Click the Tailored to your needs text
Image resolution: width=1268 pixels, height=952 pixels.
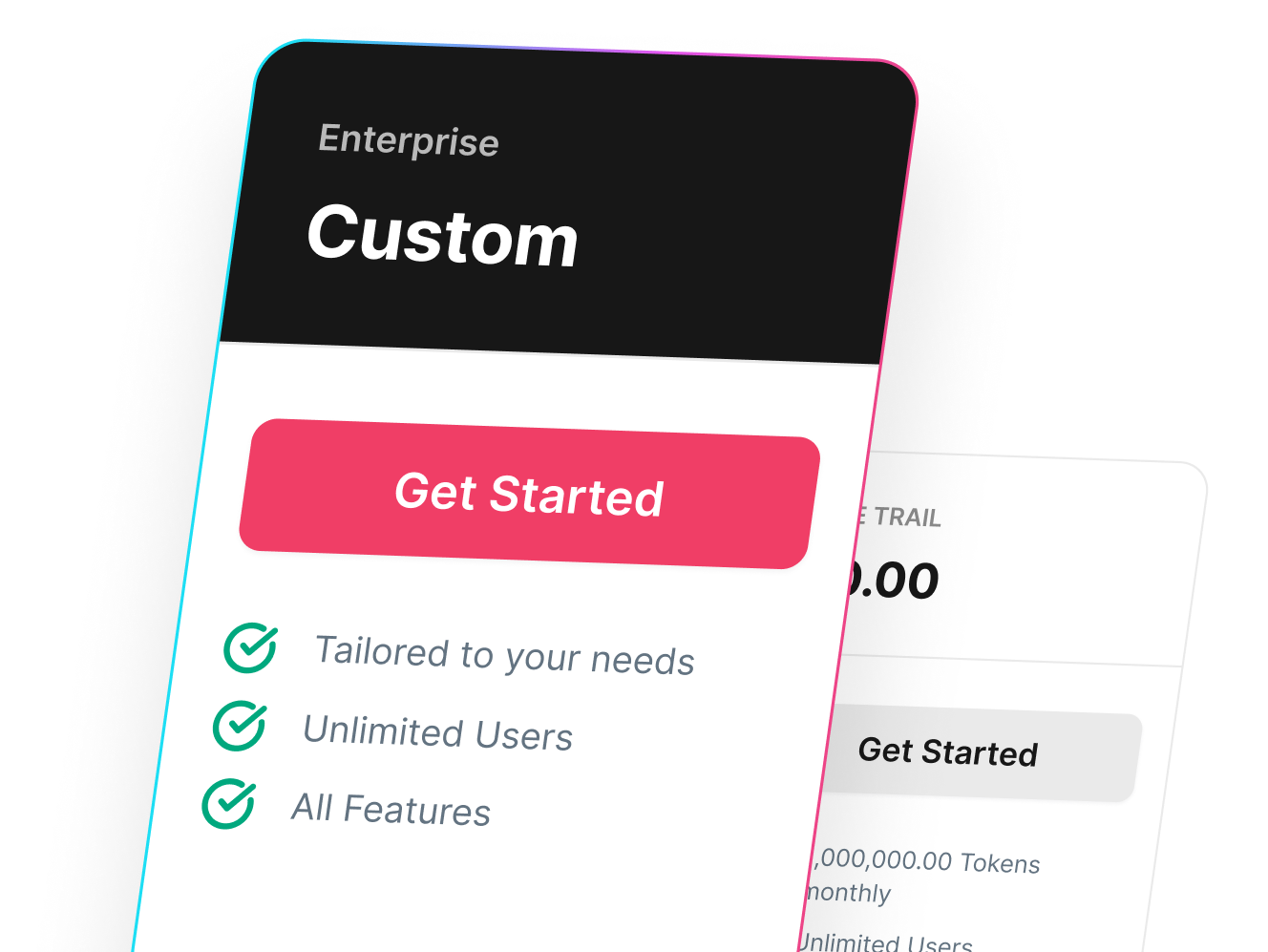point(504,656)
